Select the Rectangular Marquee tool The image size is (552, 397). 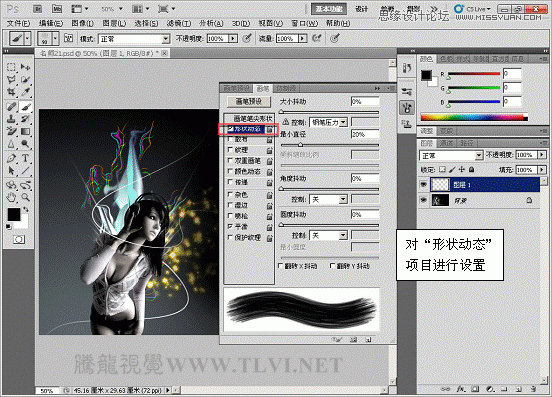(11, 67)
